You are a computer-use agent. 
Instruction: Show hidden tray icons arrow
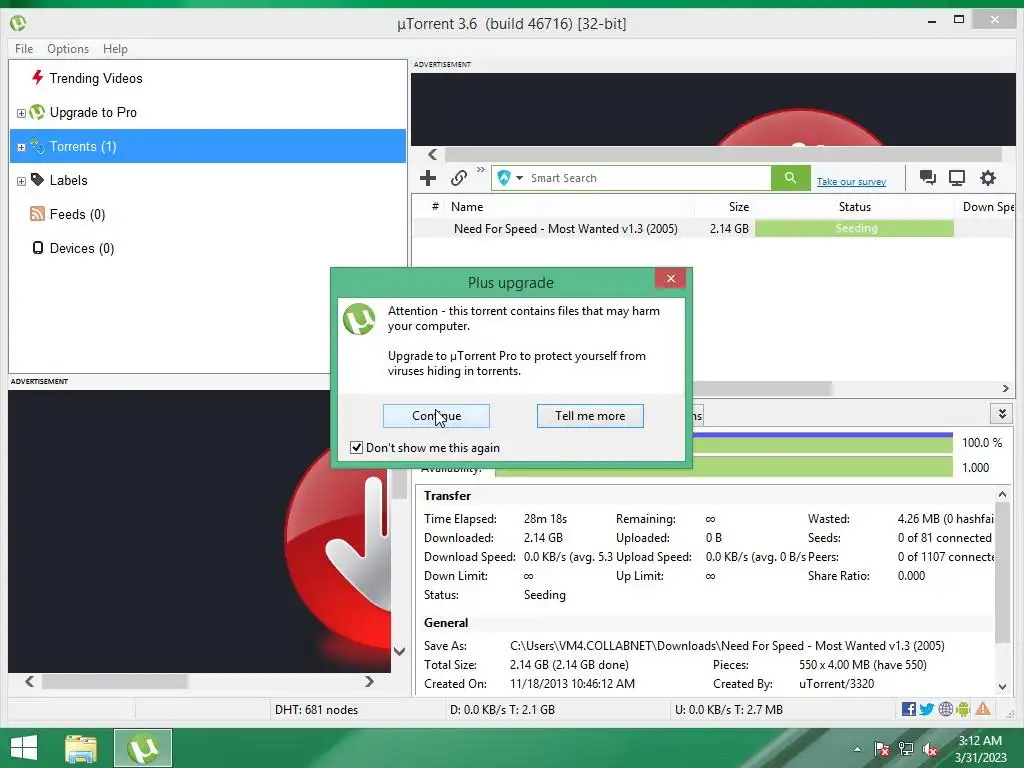(857, 749)
